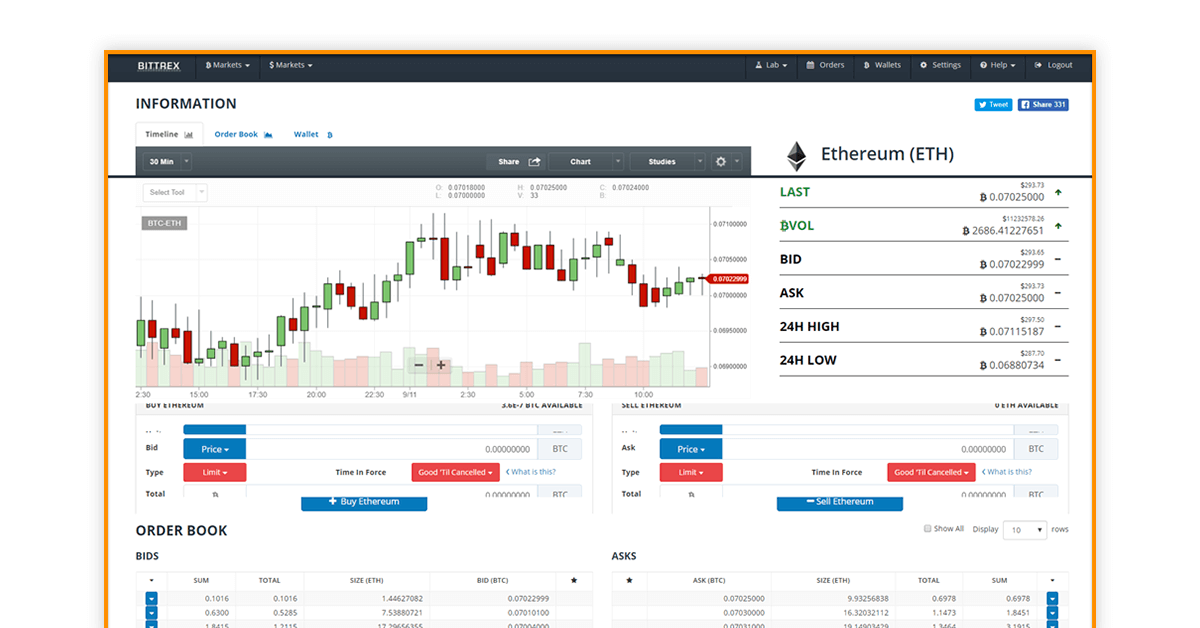Image resolution: width=1200 pixels, height=628 pixels.
Task: Share via the Tweet button
Action: (994, 105)
